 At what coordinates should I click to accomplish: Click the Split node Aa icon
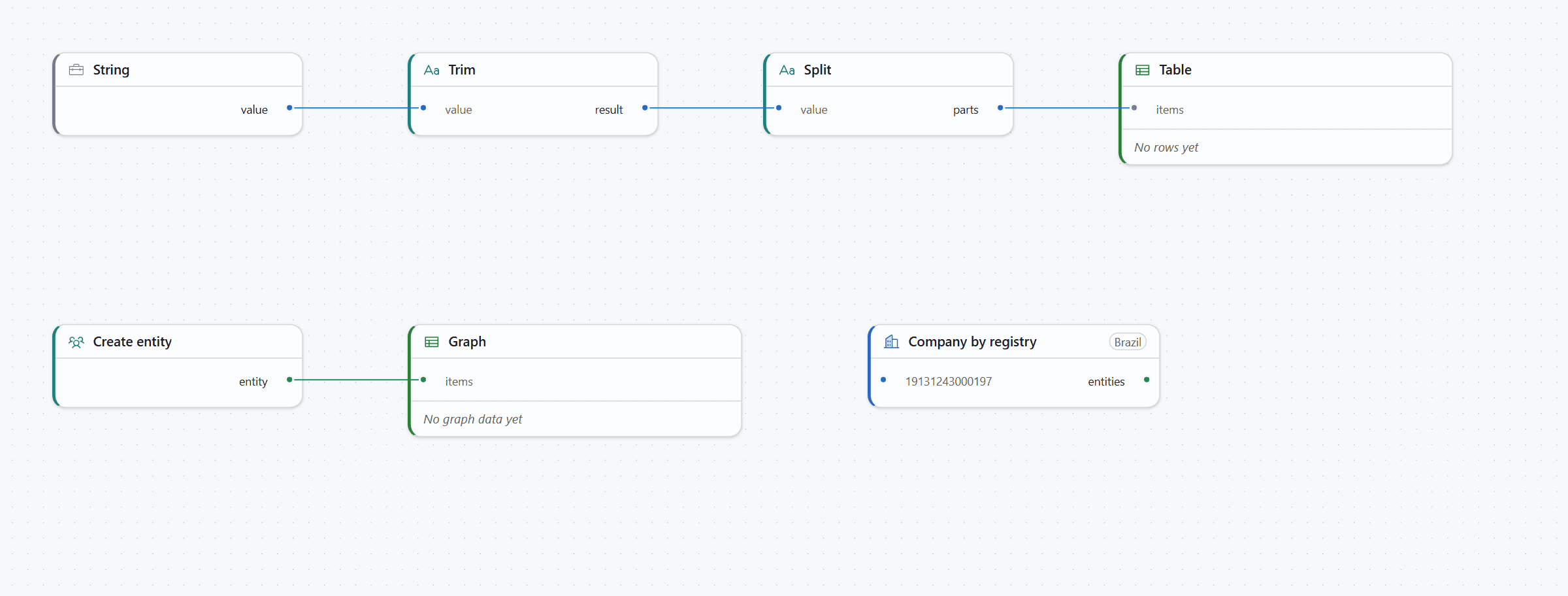point(787,70)
